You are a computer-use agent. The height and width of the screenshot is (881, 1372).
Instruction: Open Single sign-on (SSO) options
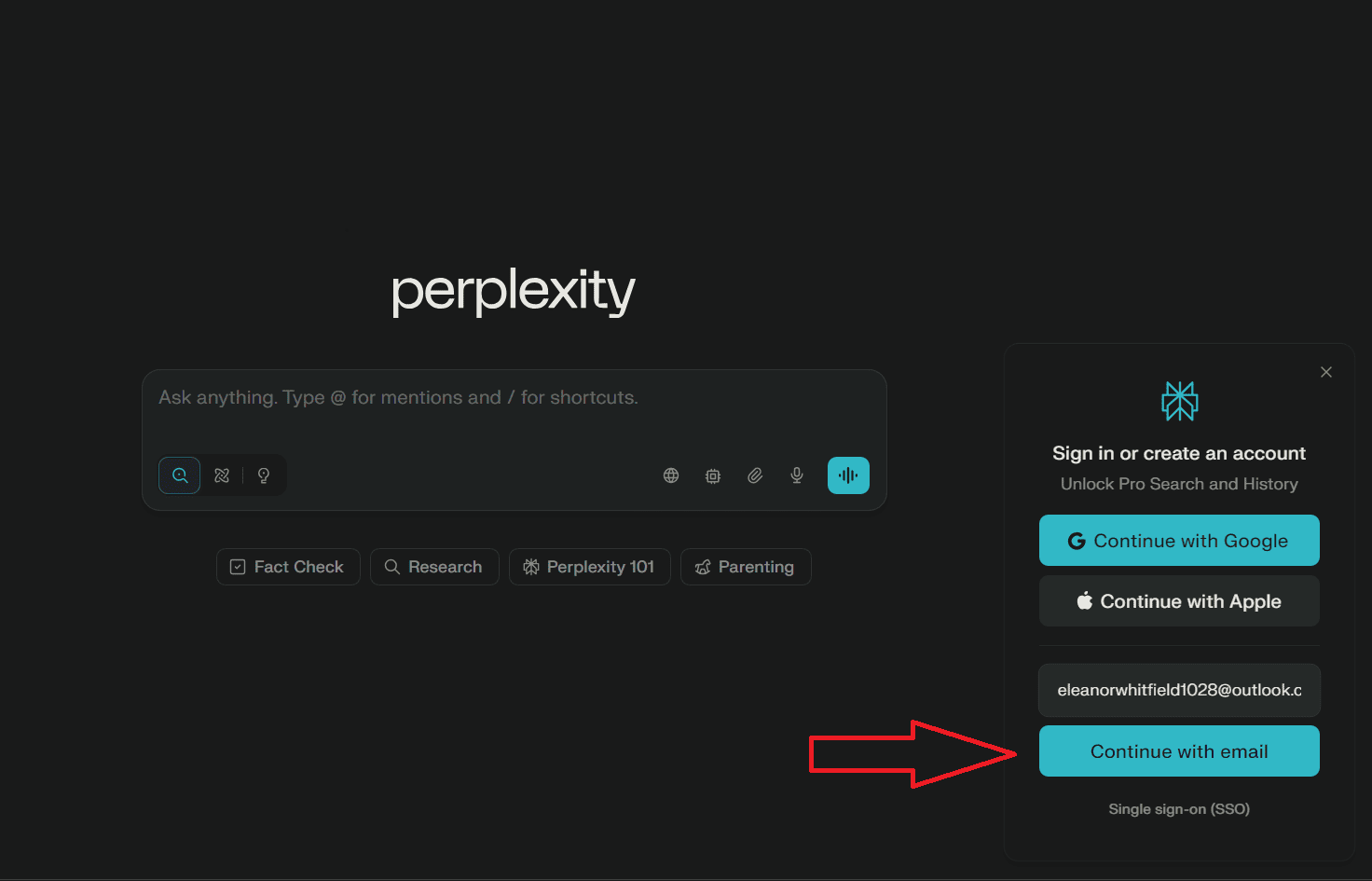coord(1179,808)
